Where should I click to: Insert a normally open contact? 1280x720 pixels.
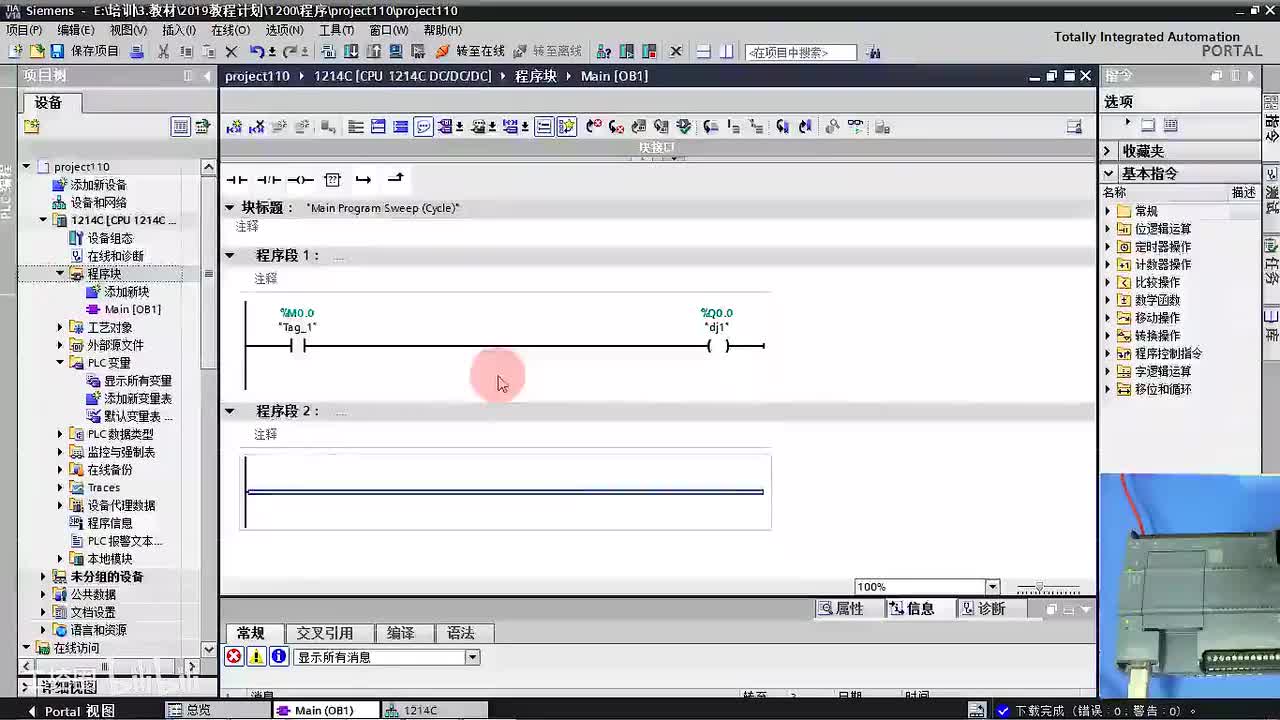[x=237, y=180]
